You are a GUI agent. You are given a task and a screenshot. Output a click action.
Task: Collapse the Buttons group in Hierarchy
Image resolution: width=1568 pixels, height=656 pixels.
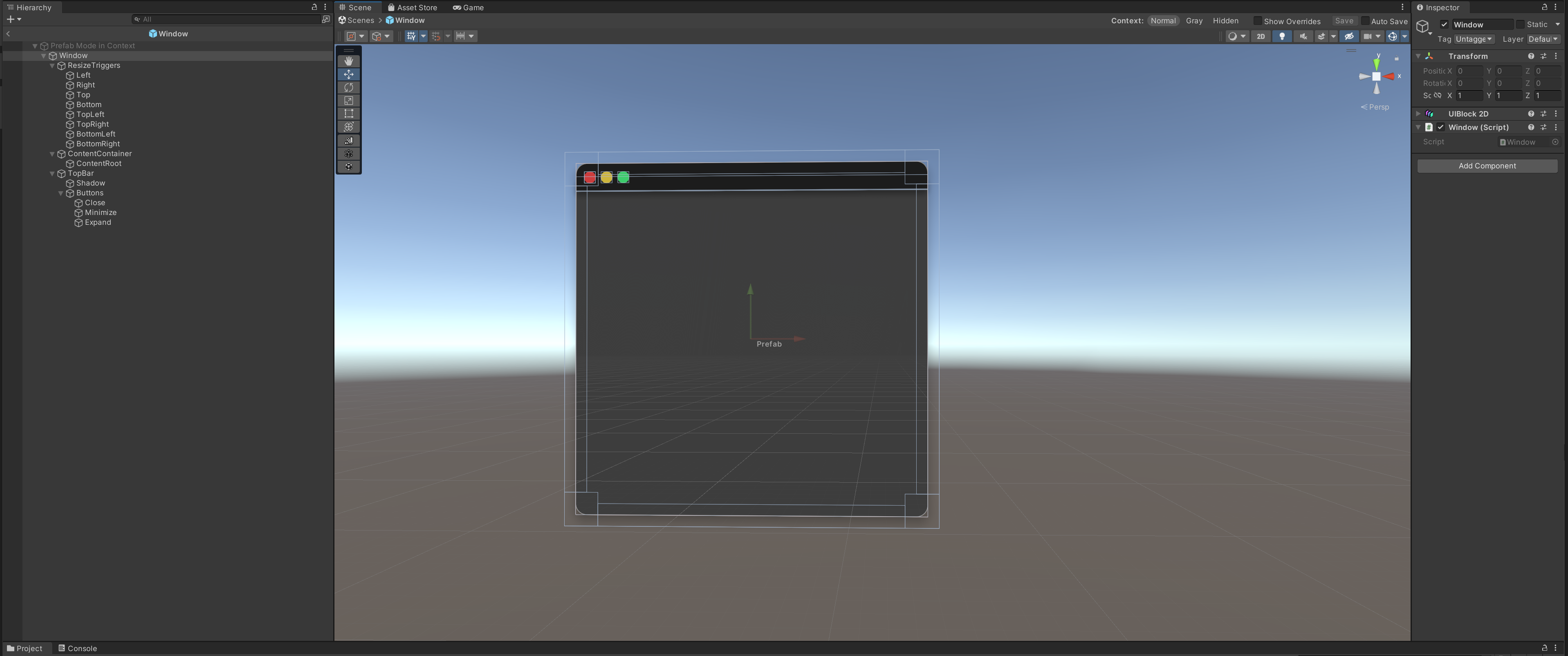[61, 193]
